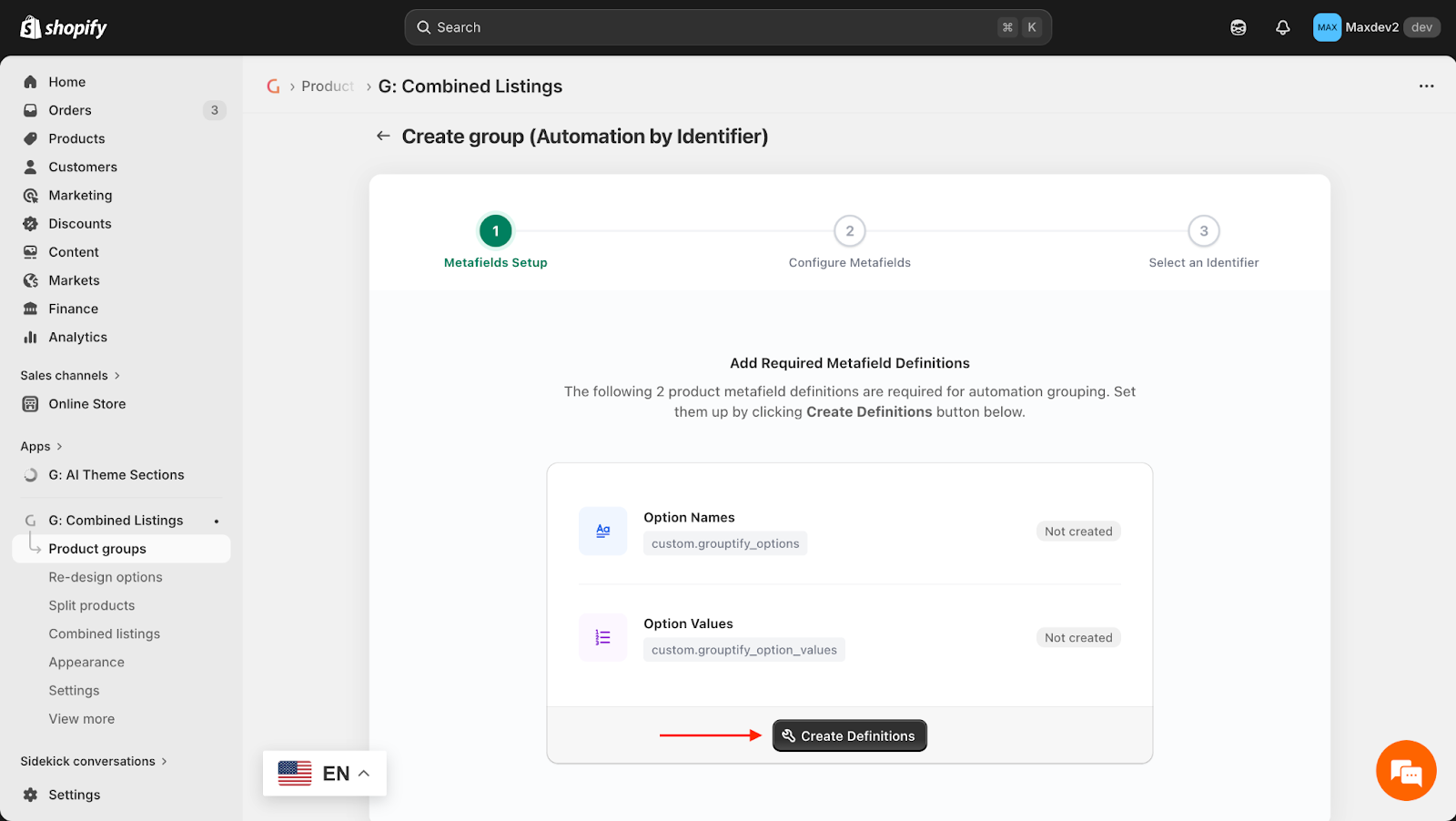Open Settings in the app submenu
Image resolution: width=1456 pixels, height=821 pixels.
[x=75, y=691]
